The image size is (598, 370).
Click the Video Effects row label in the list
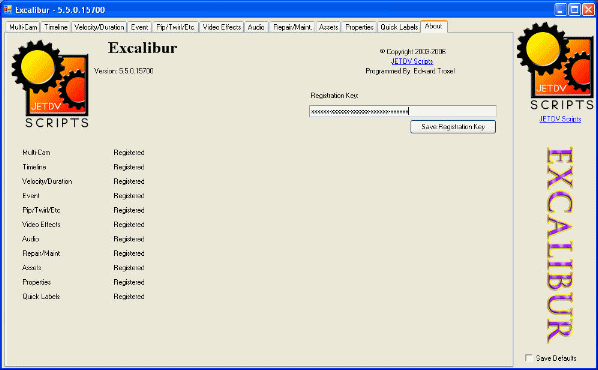tap(41, 224)
